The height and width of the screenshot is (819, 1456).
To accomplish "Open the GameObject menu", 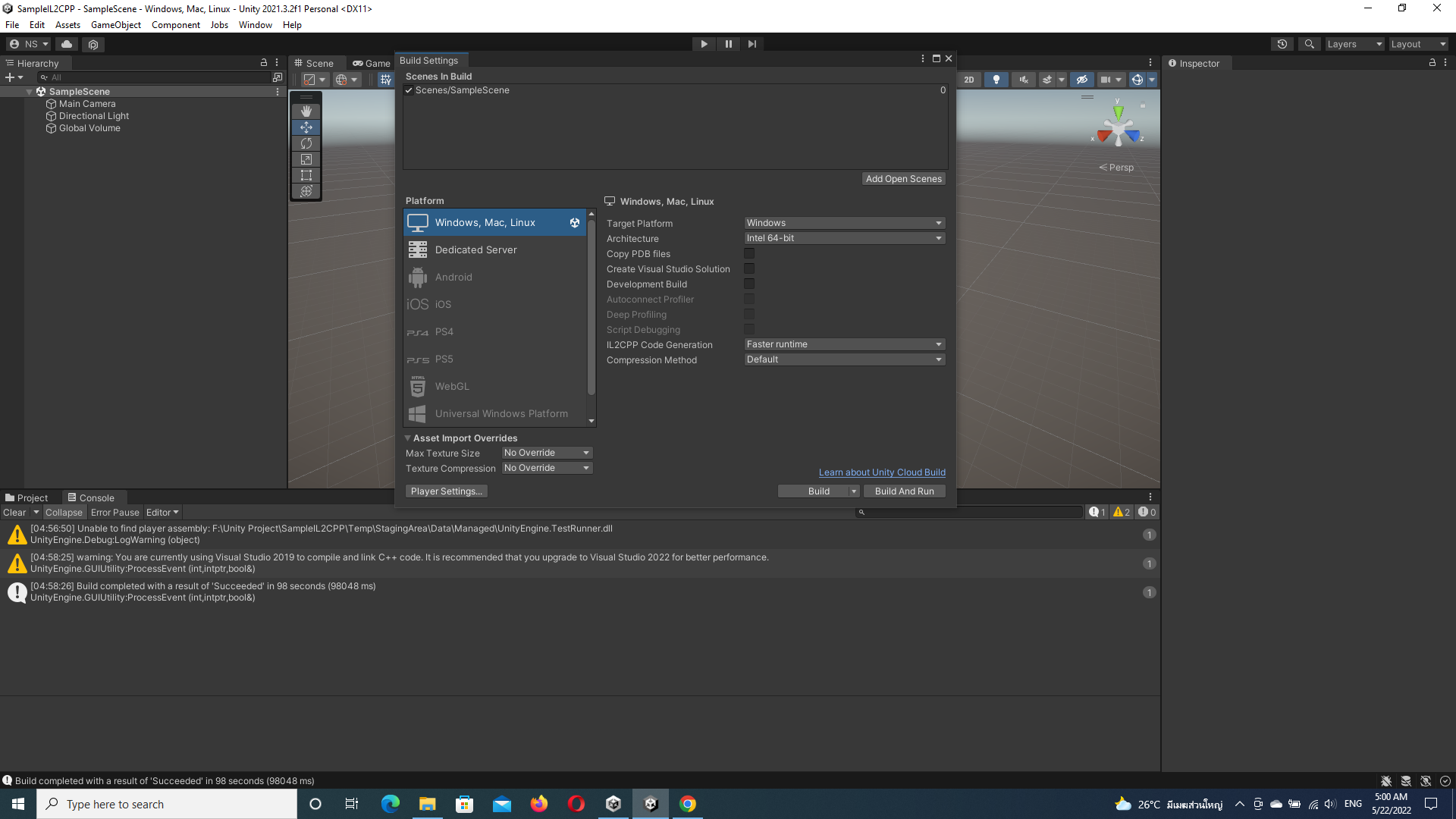I will (x=115, y=24).
